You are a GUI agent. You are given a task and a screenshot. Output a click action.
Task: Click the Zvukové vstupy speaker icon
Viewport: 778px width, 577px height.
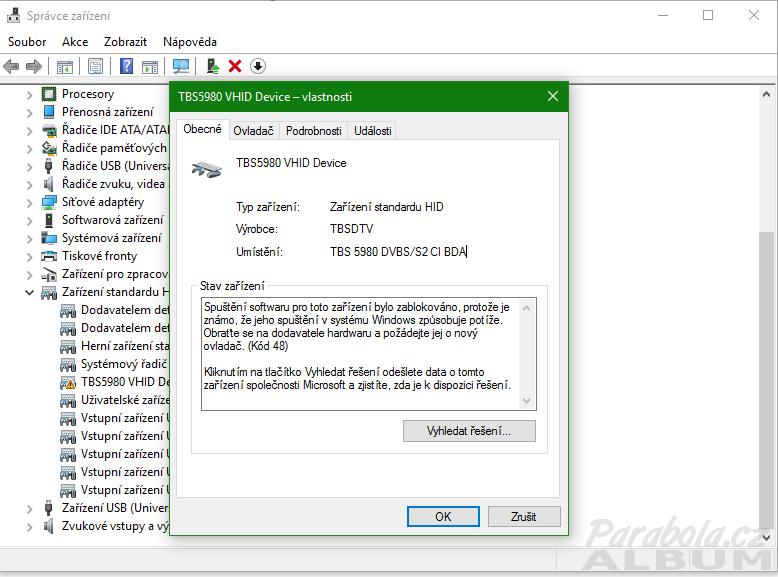tap(49, 526)
